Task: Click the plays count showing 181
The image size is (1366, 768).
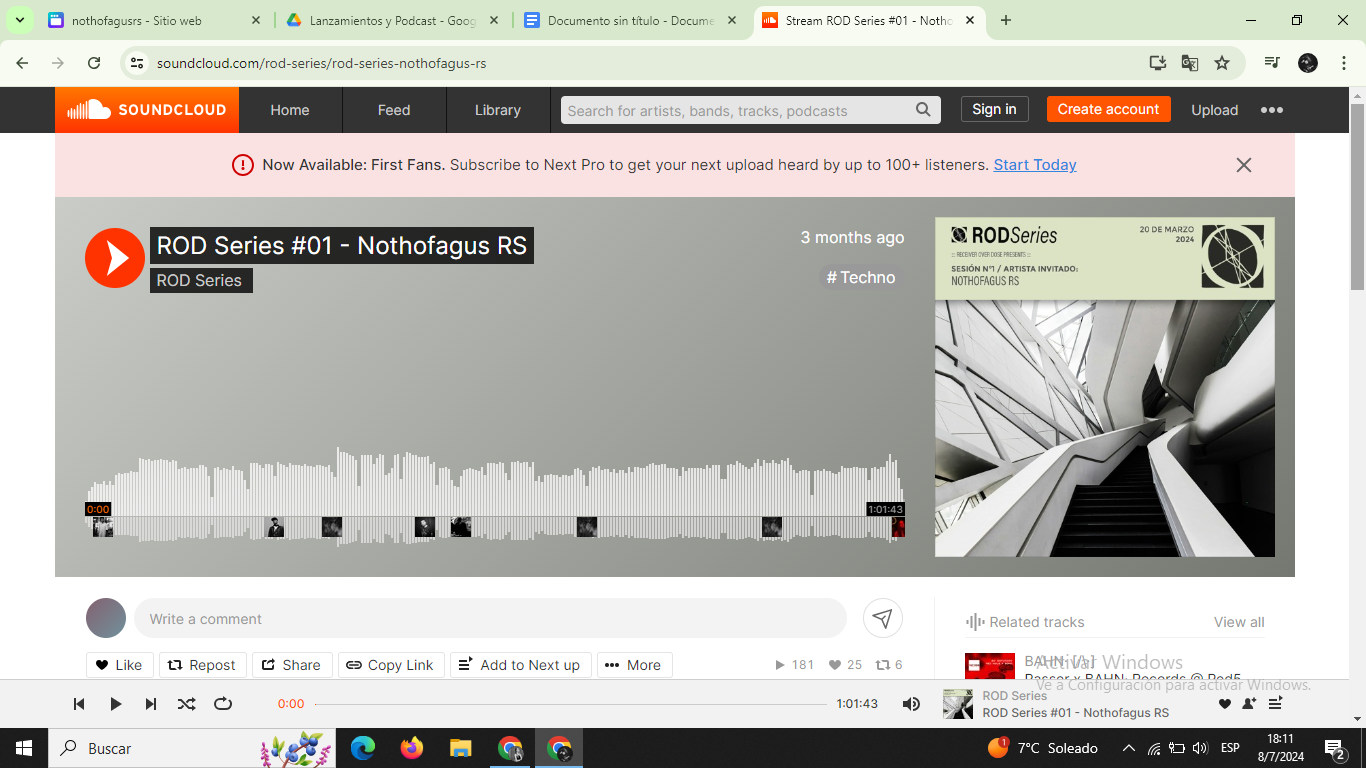Action: 795,665
